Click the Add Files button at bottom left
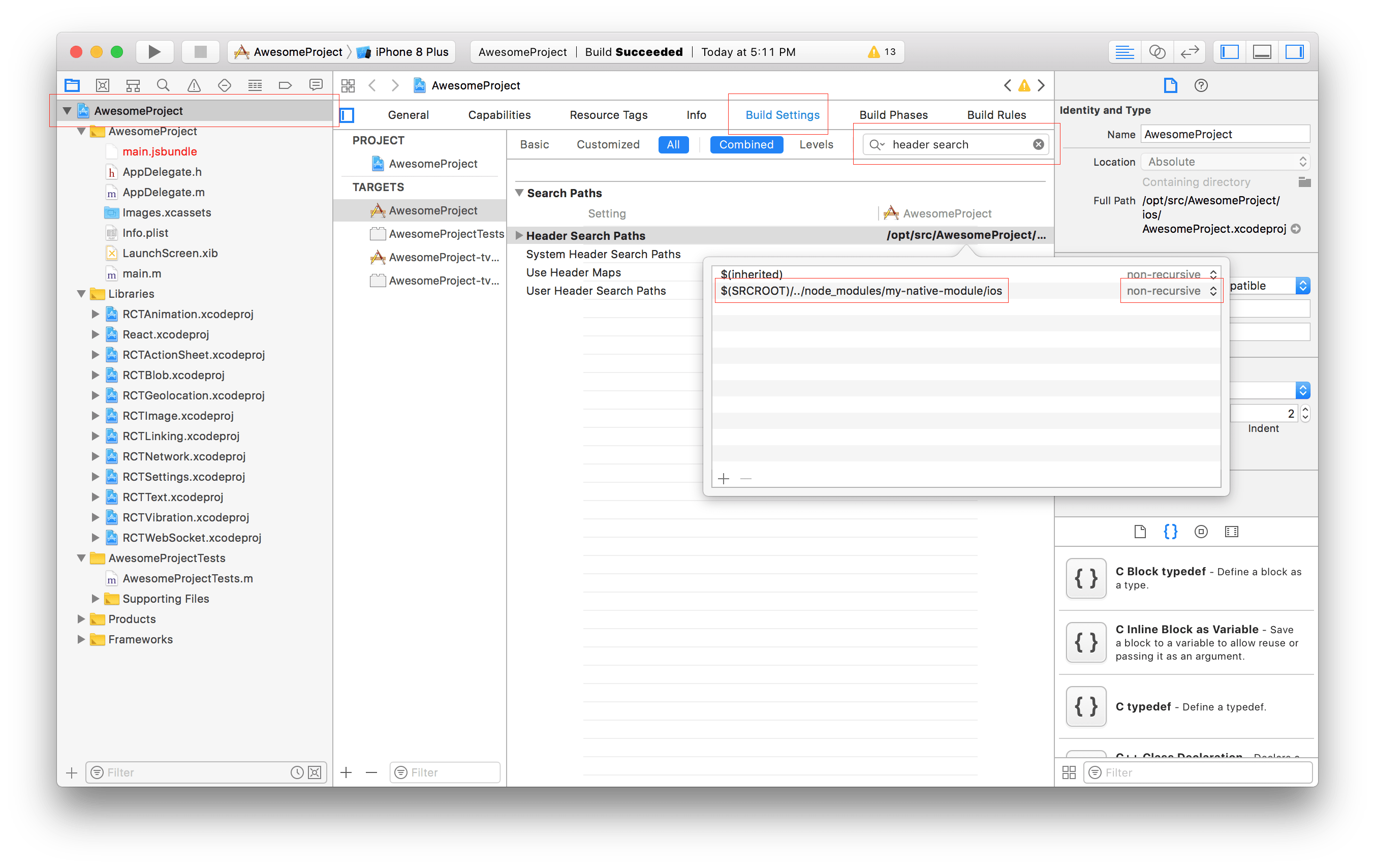This screenshot has width=1375, height=868. click(x=72, y=772)
